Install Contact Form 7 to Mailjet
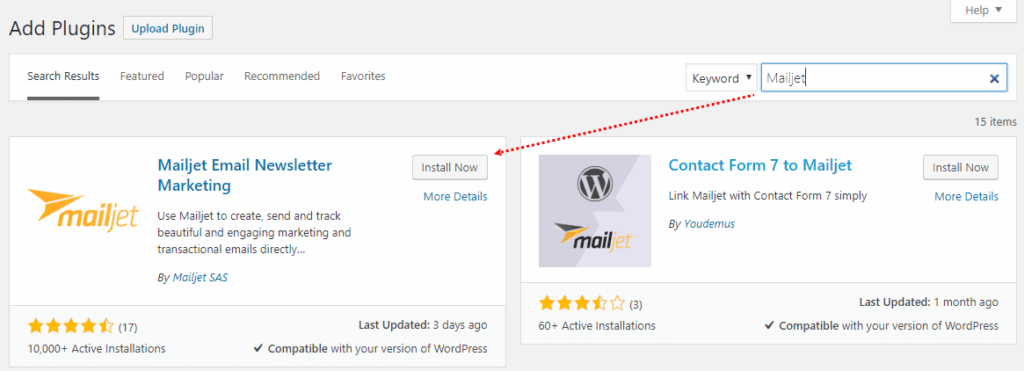Screen dimensions: 1024x371 (961, 167)
